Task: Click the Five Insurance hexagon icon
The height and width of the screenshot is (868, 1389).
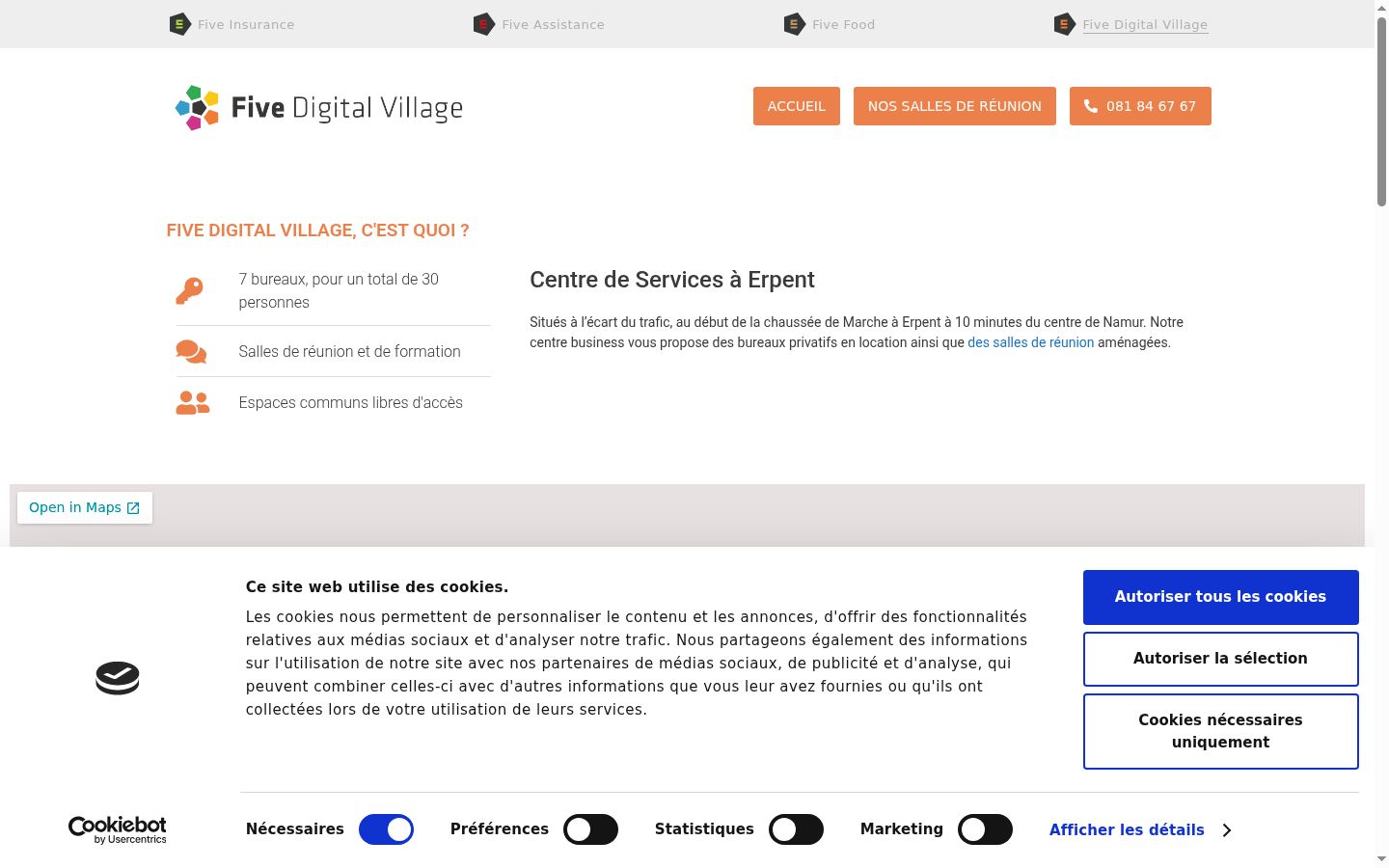Action: click(179, 24)
